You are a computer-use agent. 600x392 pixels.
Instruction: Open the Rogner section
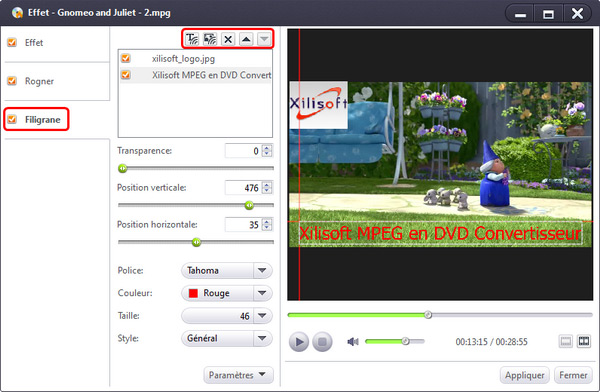[x=39, y=81]
